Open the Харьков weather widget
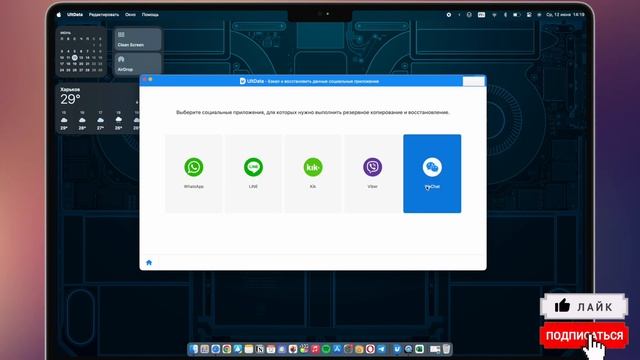Viewport: 640px width, 360px height. point(99,109)
